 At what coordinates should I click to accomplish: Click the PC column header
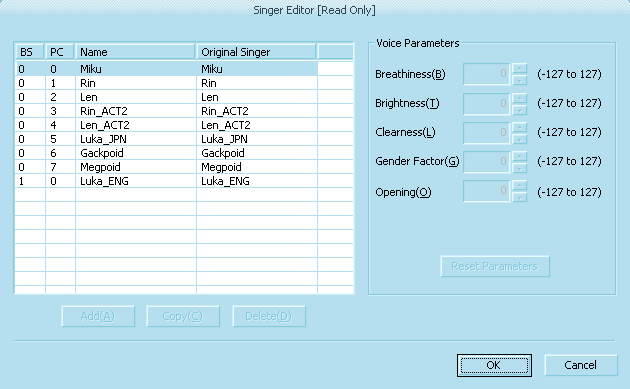point(60,52)
